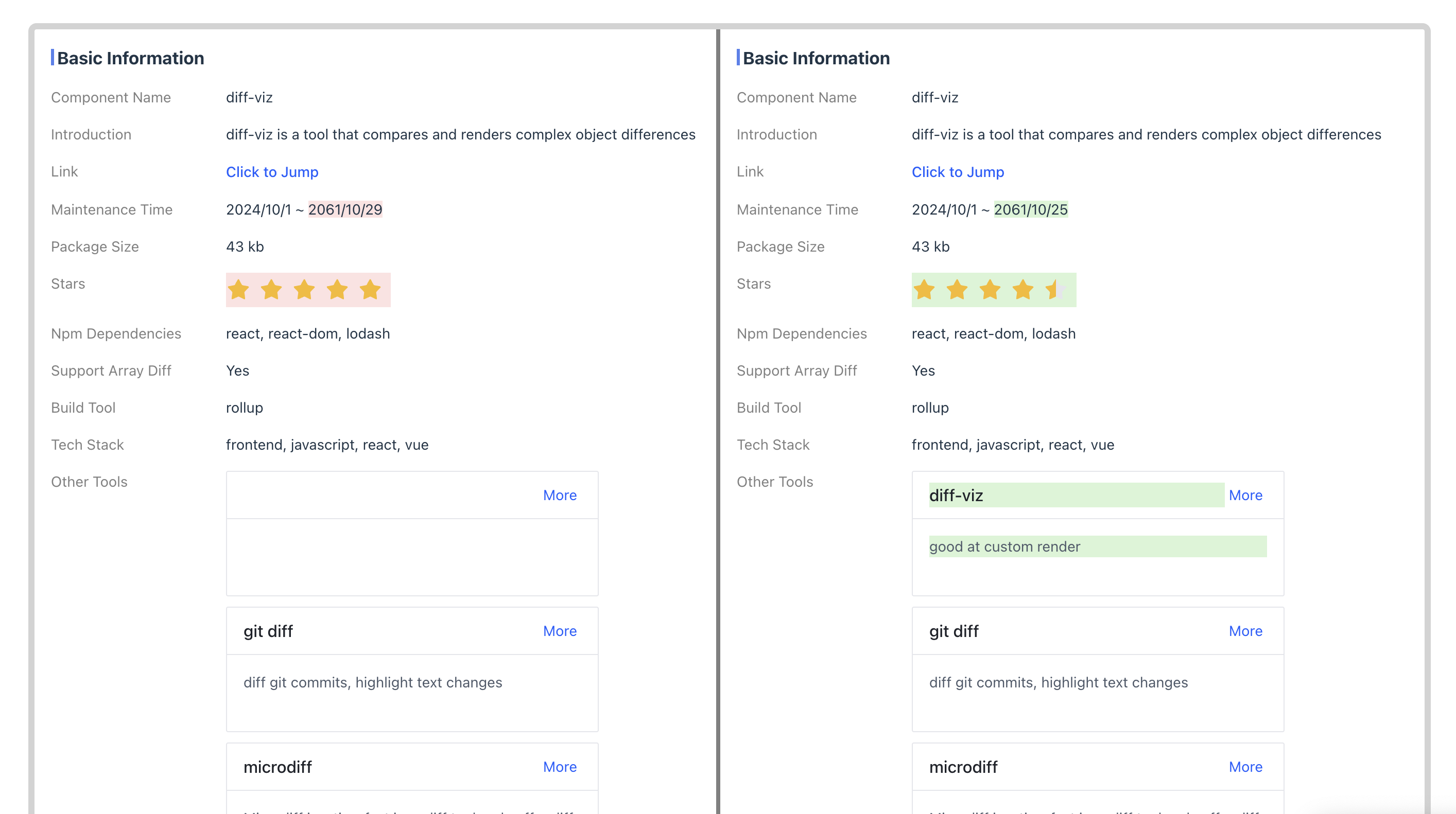The width and height of the screenshot is (1456, 814).
Task: Click highlighted date 2061/10/29 on left
Action: pos(345,209)
